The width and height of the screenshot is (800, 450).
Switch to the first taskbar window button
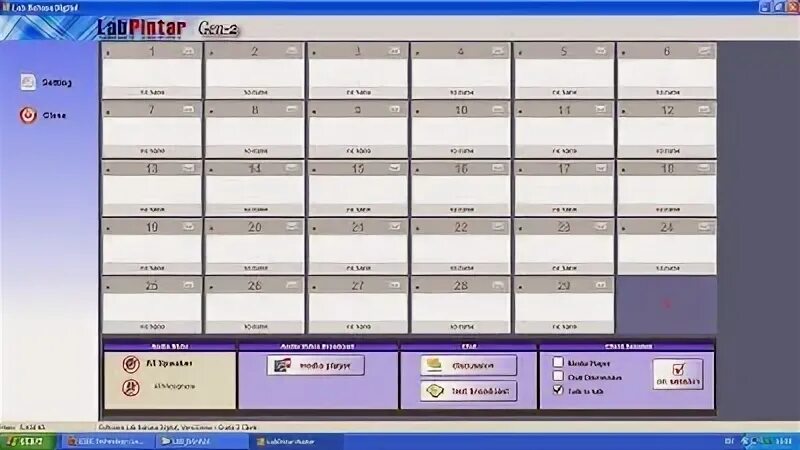pos(108,441)
